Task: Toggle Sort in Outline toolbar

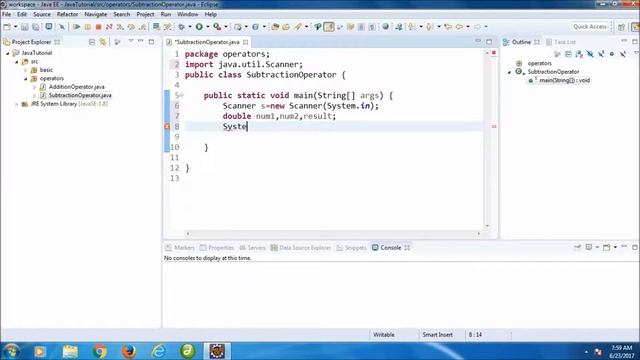Action: (579, 54)
